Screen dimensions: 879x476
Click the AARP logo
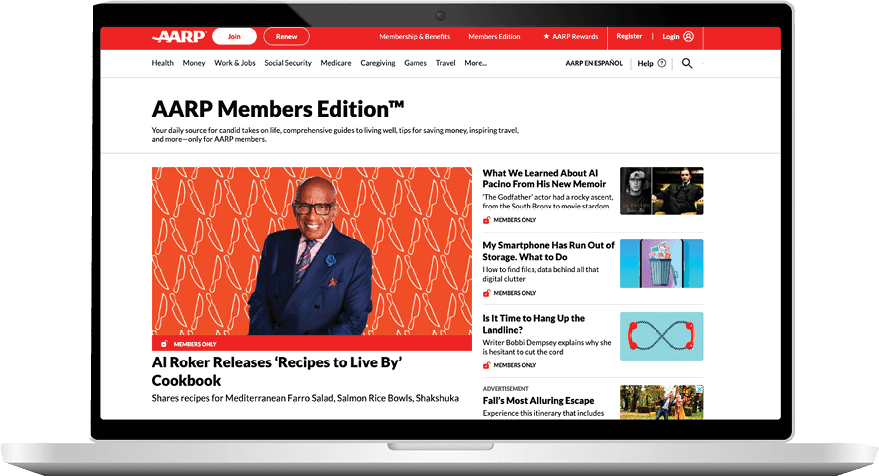coord(179,36)
